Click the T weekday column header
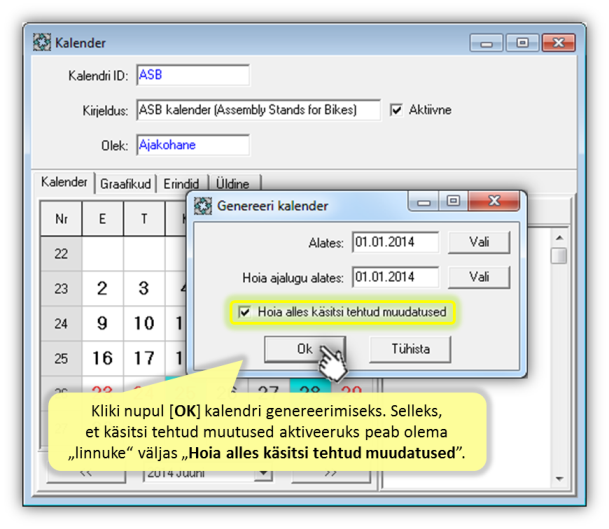Image resolution: width=609 pixels, height=529 pixels. (x=144, y=219)
